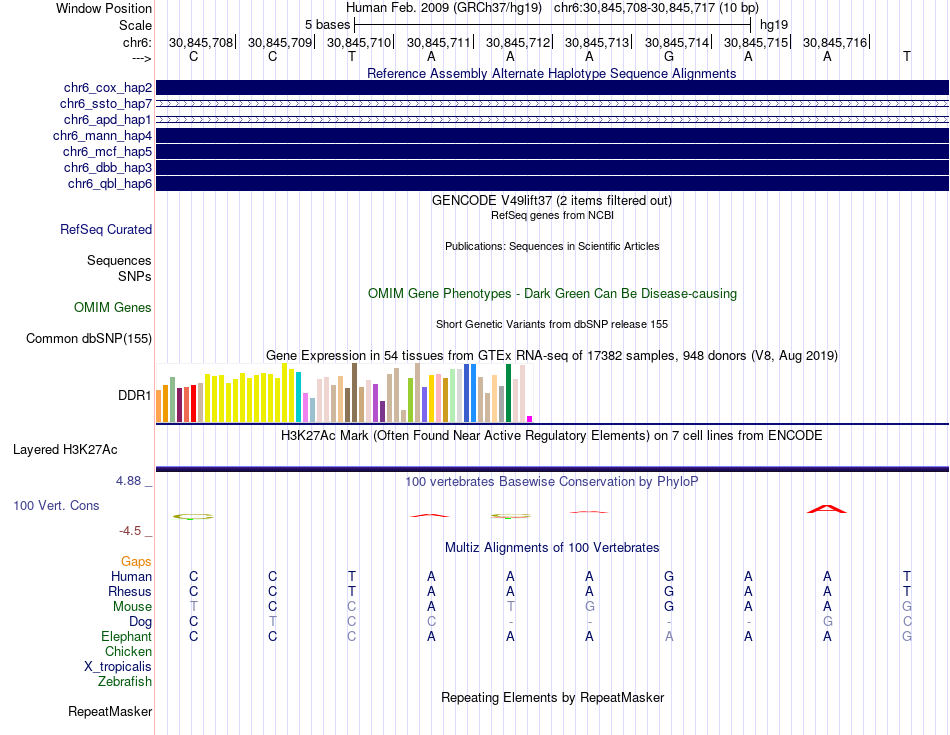Select the Mouse species label
The width and height of the screenshot is (950, 735).
[x=133, y=607]
